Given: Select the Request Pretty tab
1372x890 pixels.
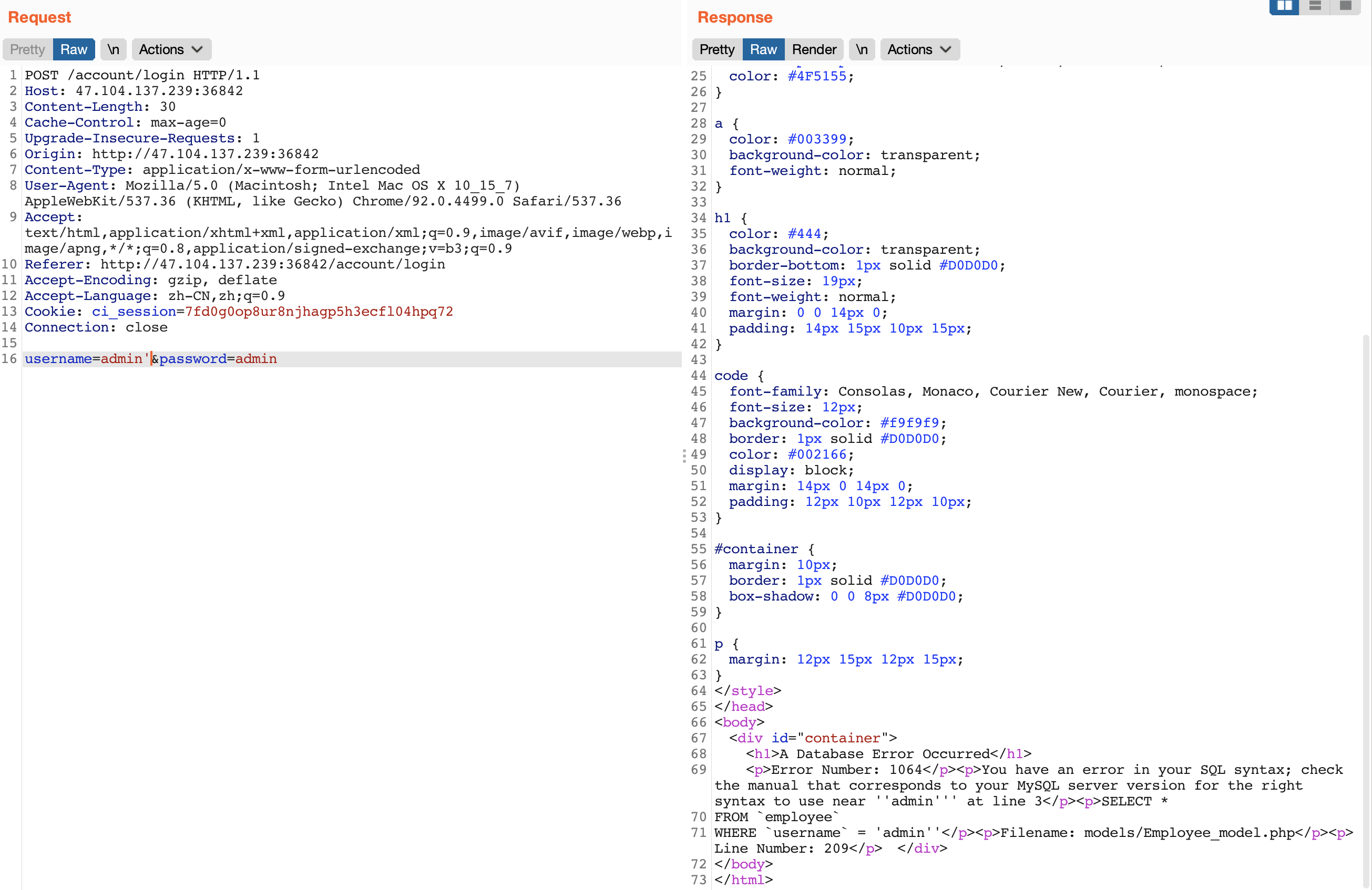Looking at the screenshot, I should (28, 49).
